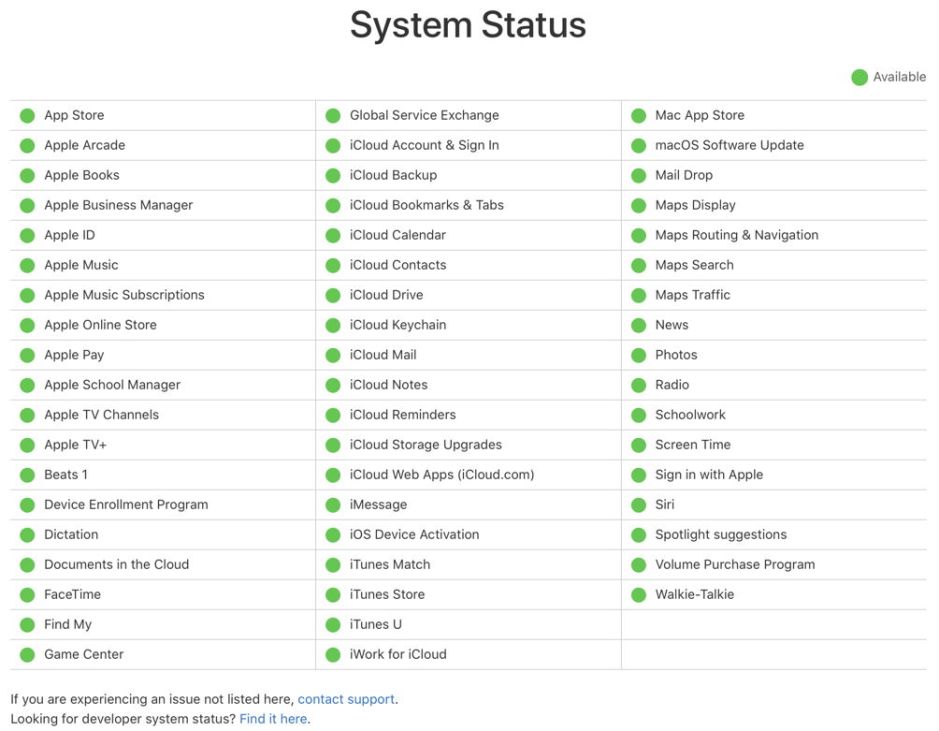Choose the iTunes Store service entry
This screenshot has width=939, height=731.
tap(387, 595)
